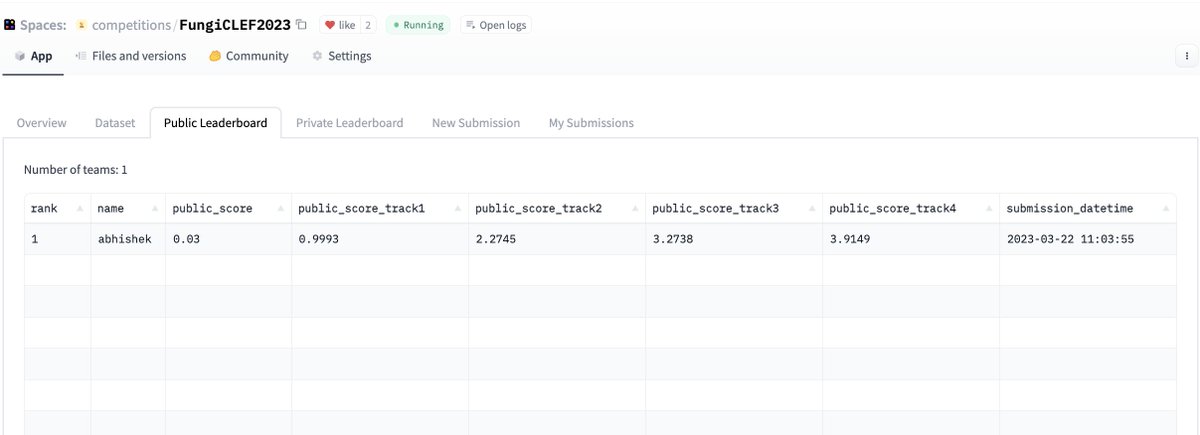Select the track3 score cell 3.2738
1200x435 pixels.
point(734,239)
